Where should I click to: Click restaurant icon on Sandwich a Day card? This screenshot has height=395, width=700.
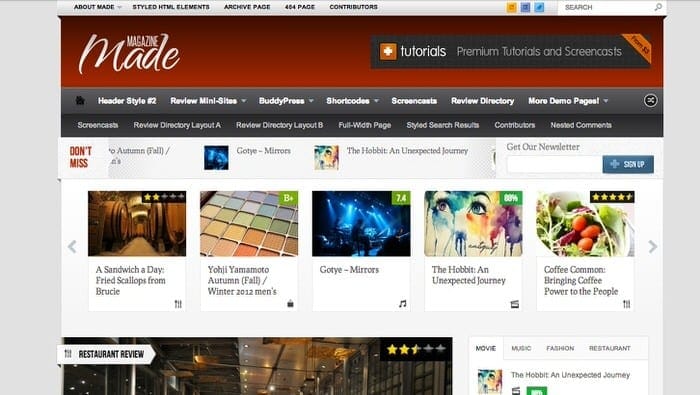(x=178, y=304)
